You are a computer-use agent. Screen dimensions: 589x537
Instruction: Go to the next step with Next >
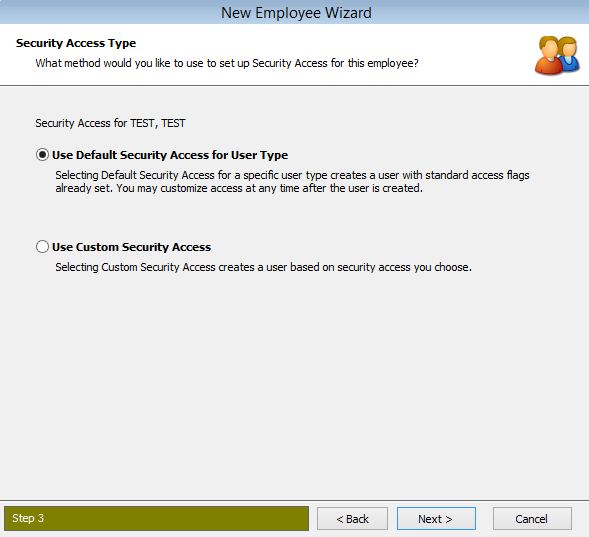pos(436,519)
